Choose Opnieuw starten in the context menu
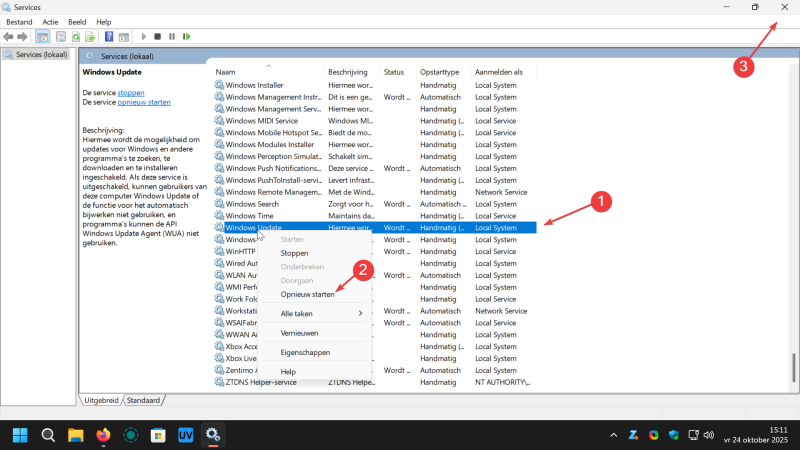800x450 pixels. coord(307,294)
